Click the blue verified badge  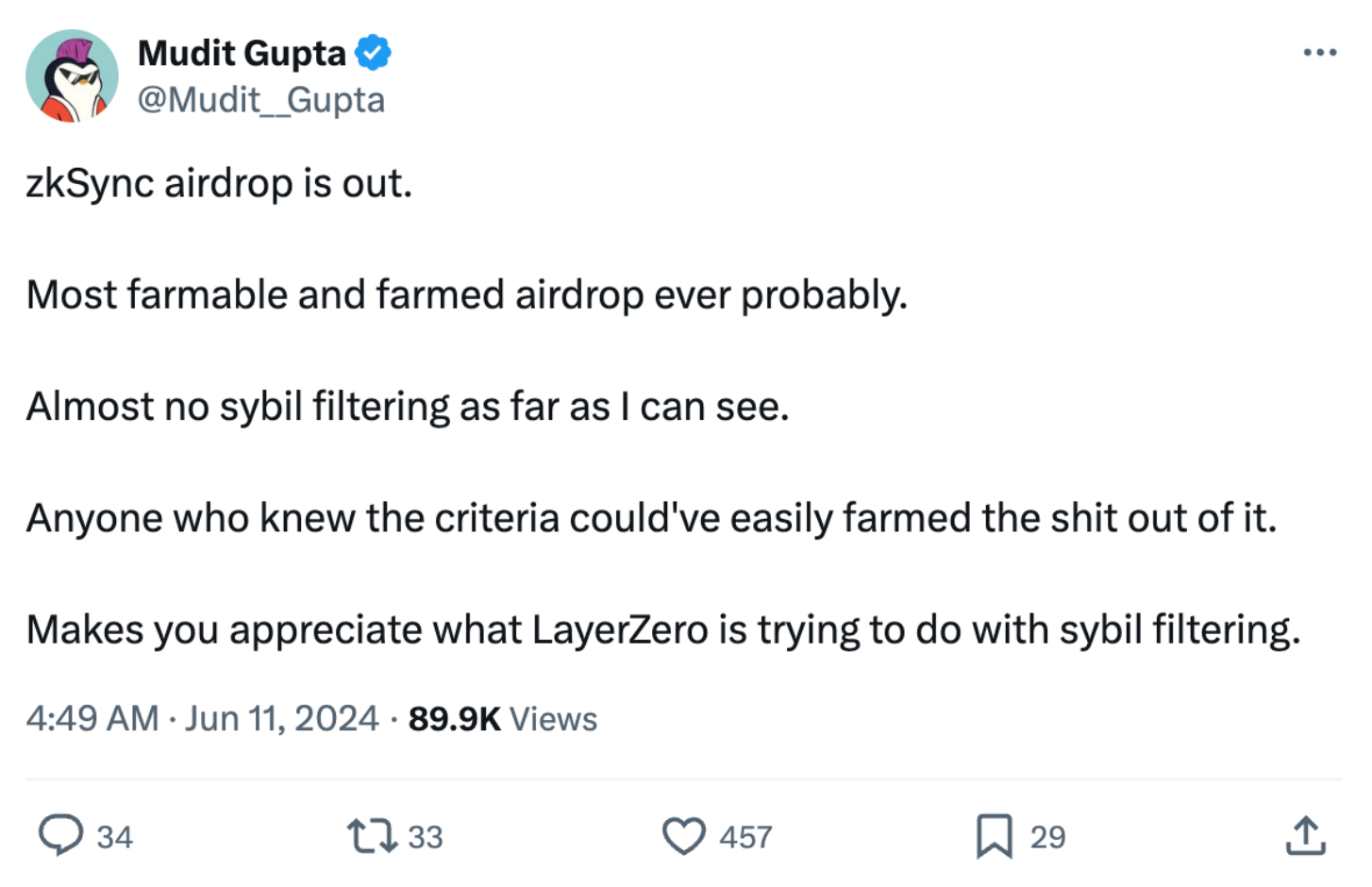point(374,53)
